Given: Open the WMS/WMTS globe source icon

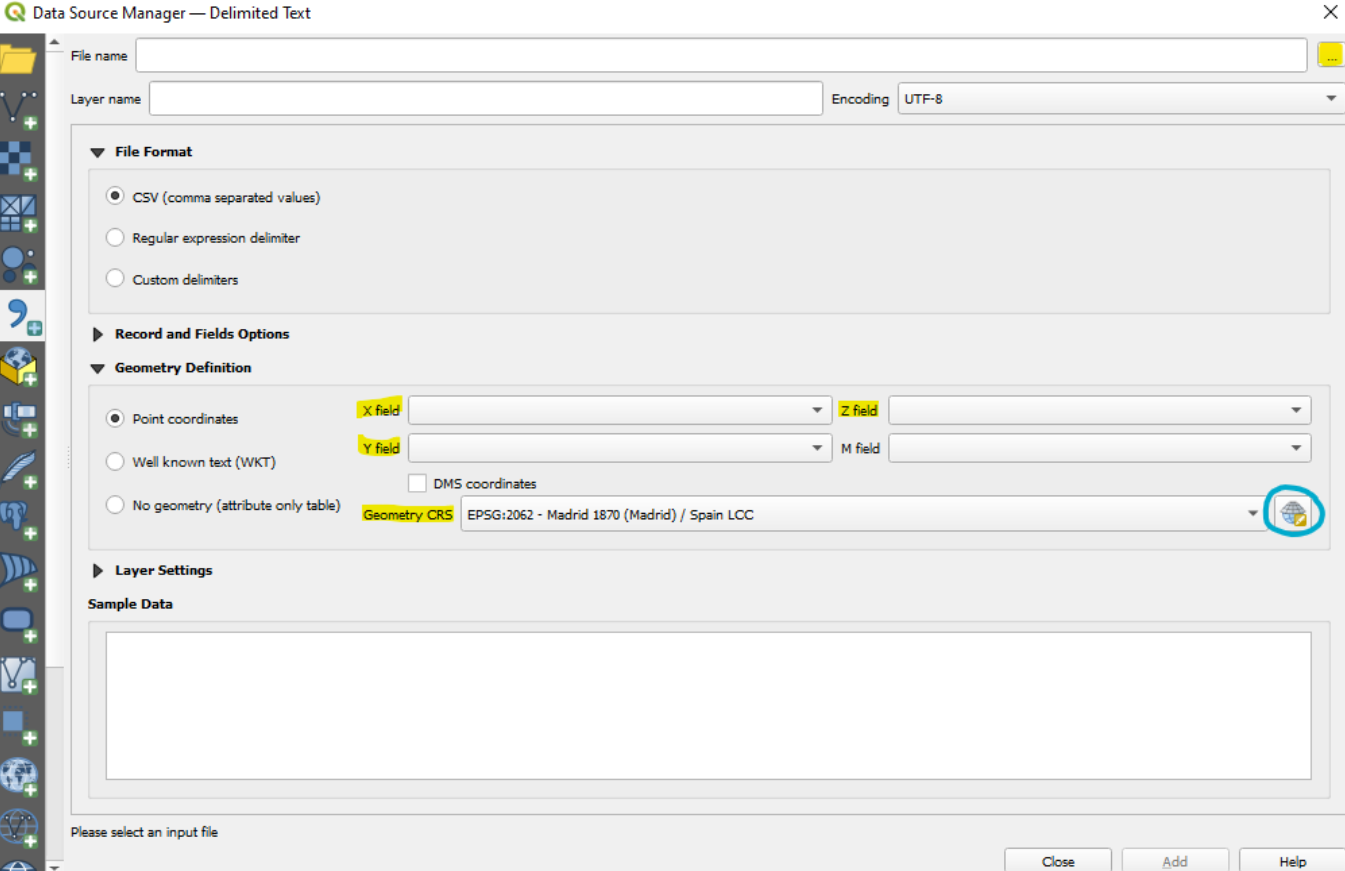Looking at the screenshot, I should point(19,778).
